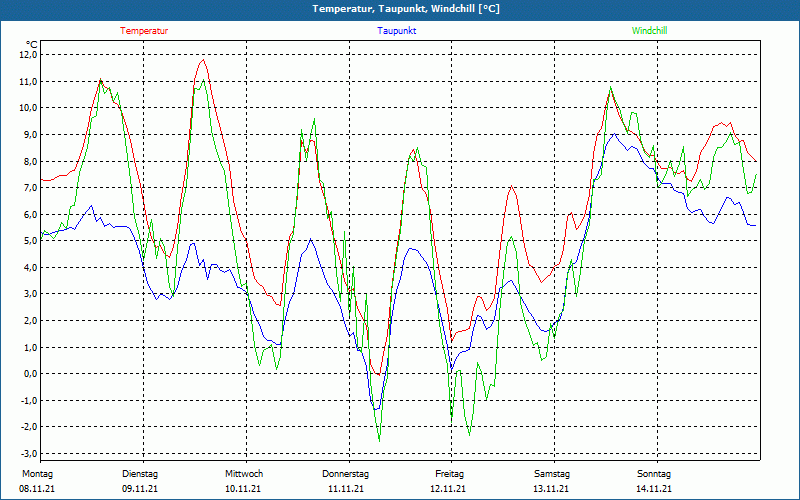
Task: Click the -2,0 y-axis value
Action: (29, 427)
